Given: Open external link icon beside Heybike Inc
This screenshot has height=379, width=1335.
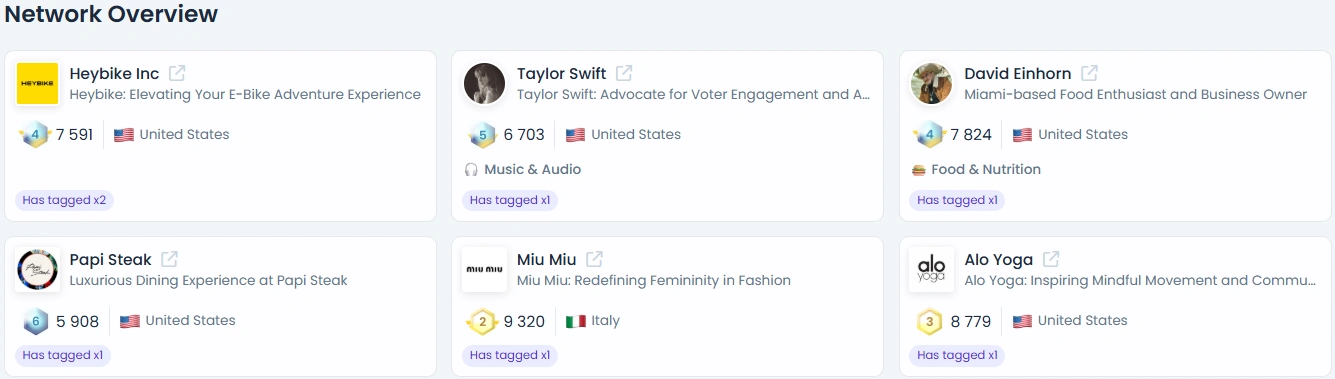Looking at the screenshot, I should [x=177, y=73].
